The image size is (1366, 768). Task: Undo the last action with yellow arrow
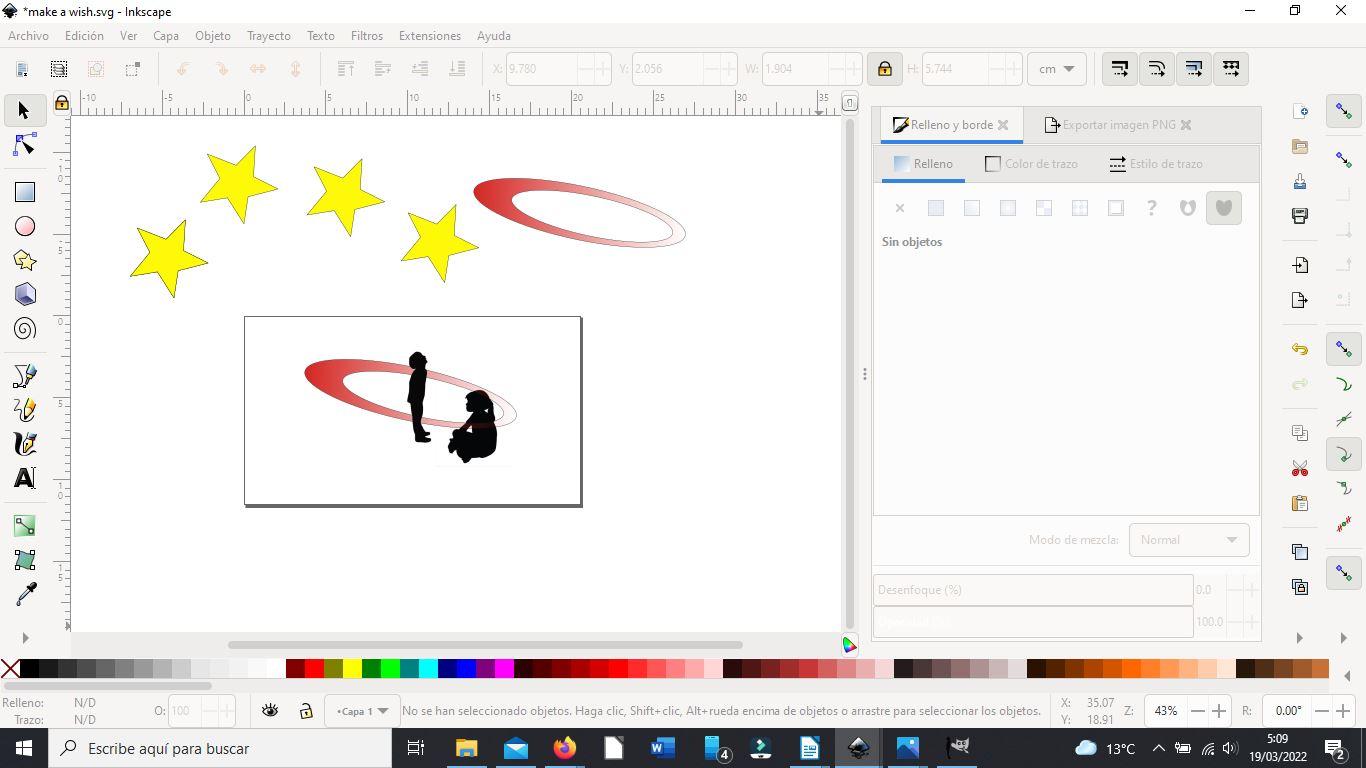coord(1300,349)
